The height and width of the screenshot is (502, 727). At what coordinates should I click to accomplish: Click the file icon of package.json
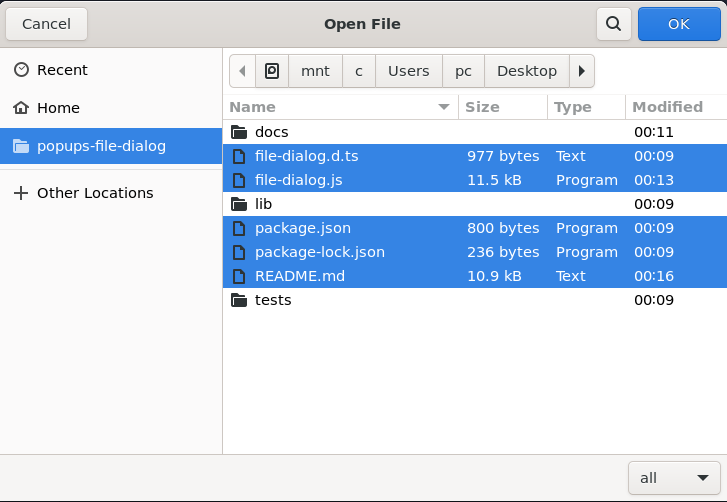pos(239,228)
